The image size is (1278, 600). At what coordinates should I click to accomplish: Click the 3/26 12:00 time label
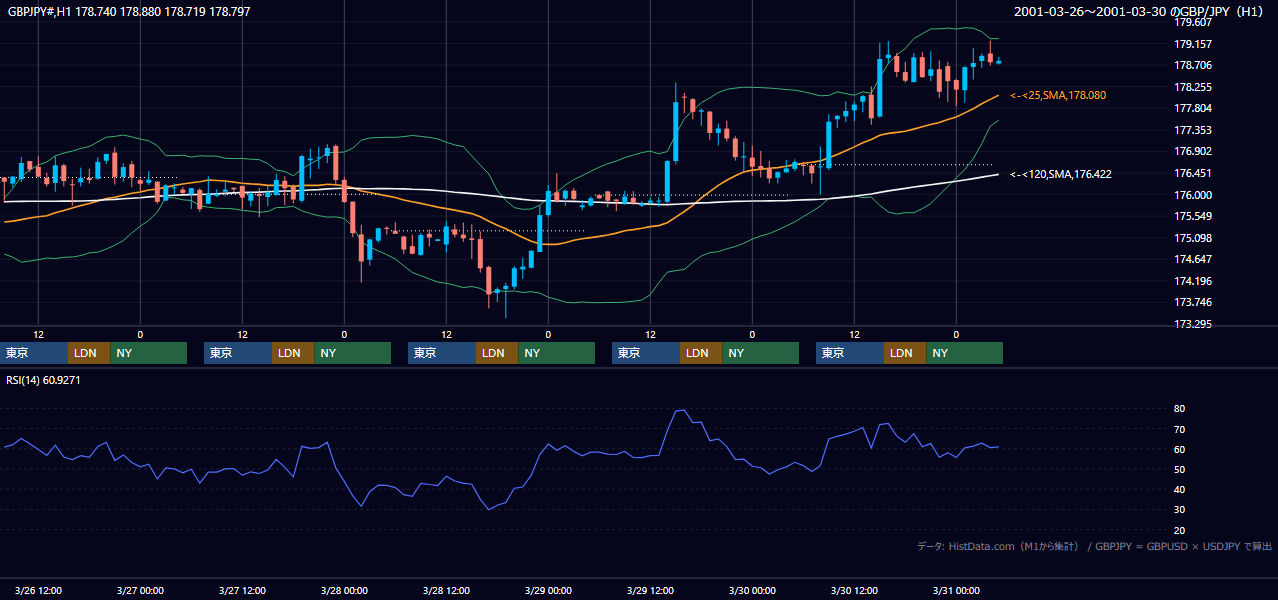point(38,591)
